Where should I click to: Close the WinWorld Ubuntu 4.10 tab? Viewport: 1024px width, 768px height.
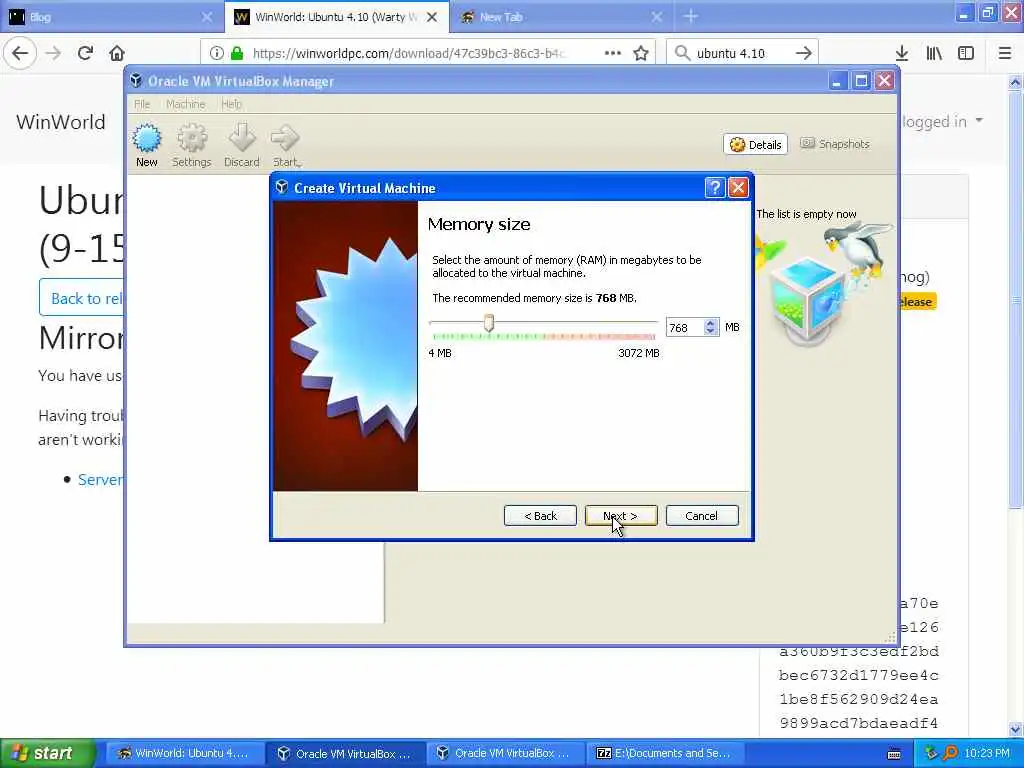pyautogui.click(x=432, y=17)
